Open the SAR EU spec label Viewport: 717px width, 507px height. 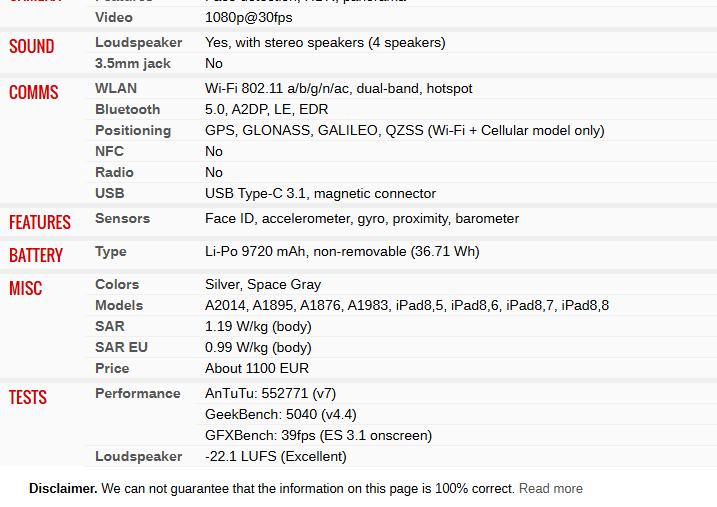point(121,347)
